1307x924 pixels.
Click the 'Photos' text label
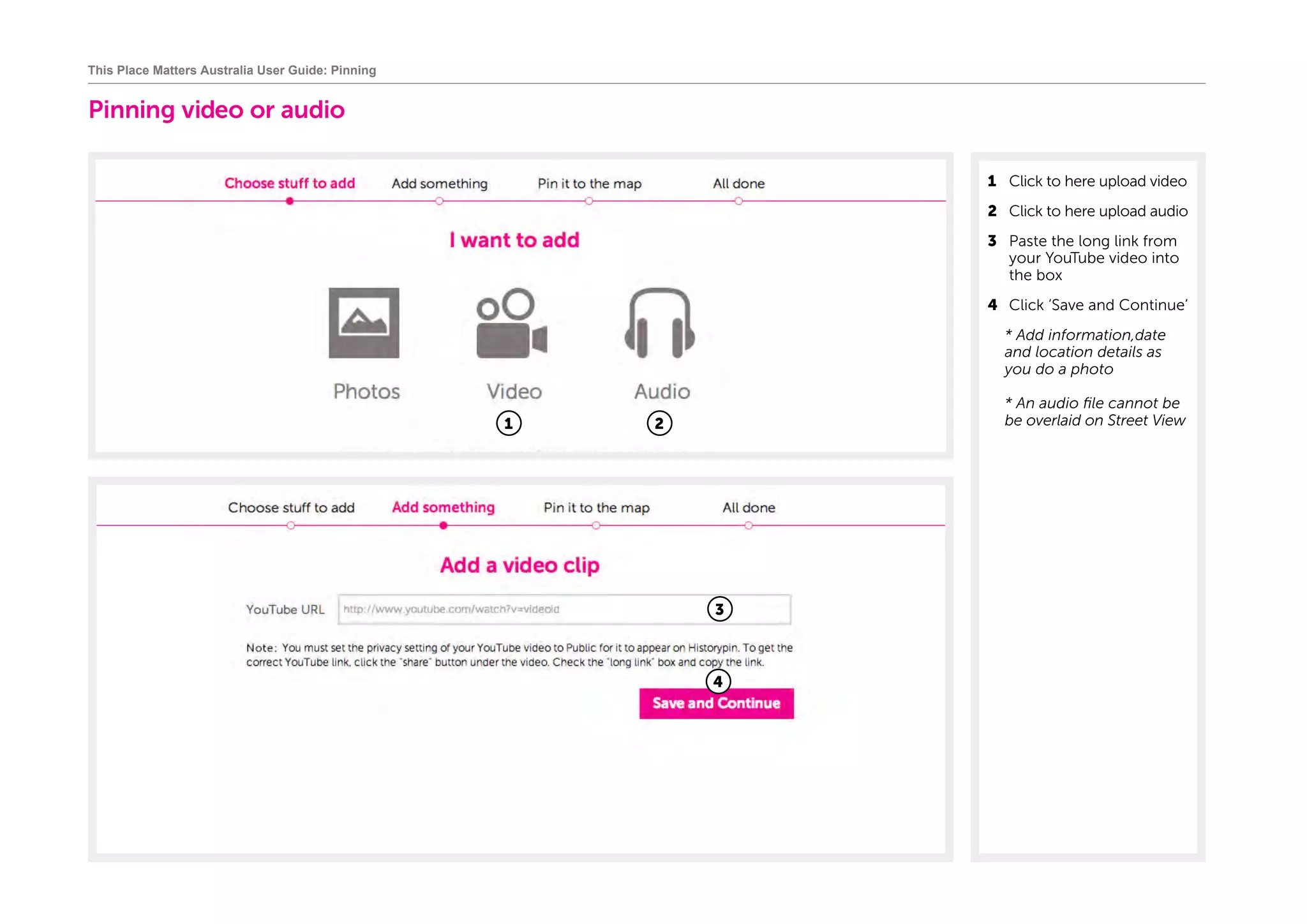pos(366,391)
